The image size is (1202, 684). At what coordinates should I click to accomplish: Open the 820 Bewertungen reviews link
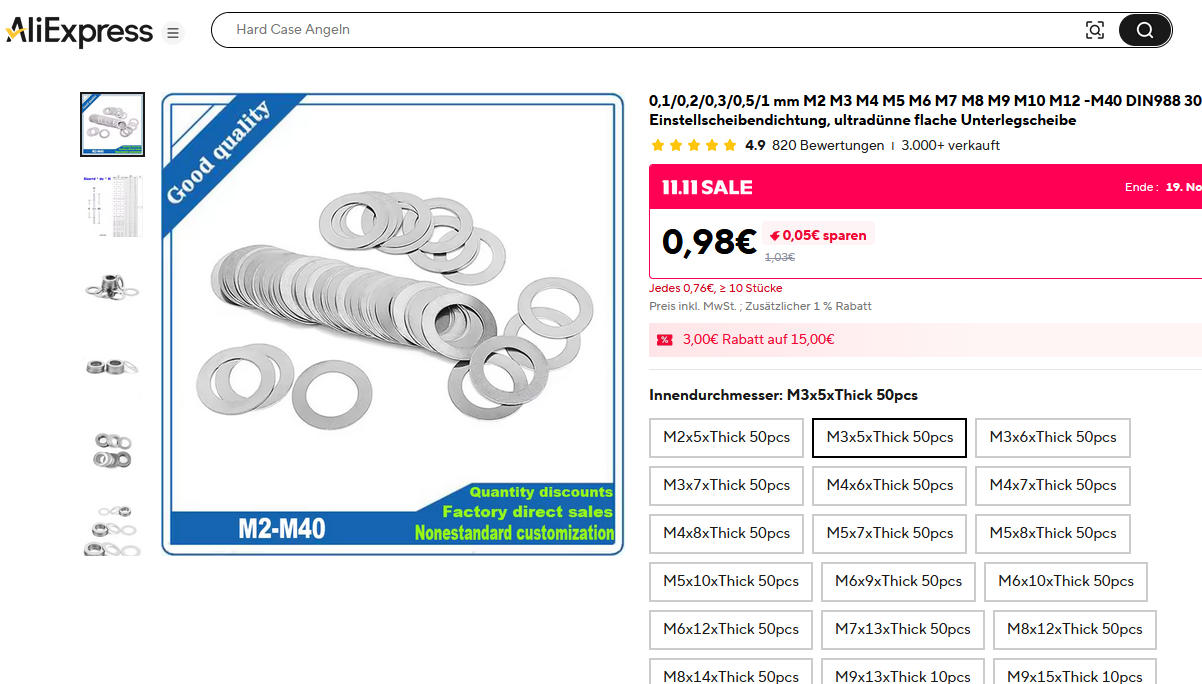[x=828, y=145]
